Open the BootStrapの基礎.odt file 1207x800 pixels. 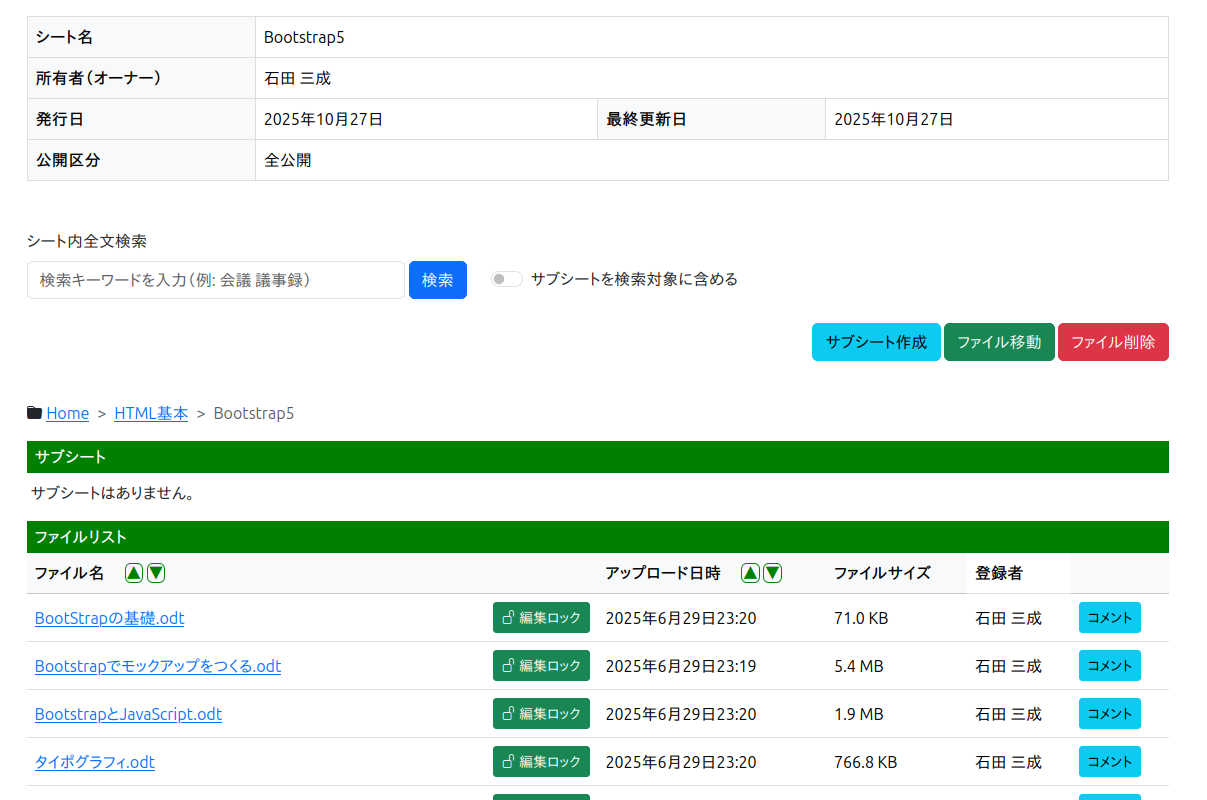pos(109,618)
